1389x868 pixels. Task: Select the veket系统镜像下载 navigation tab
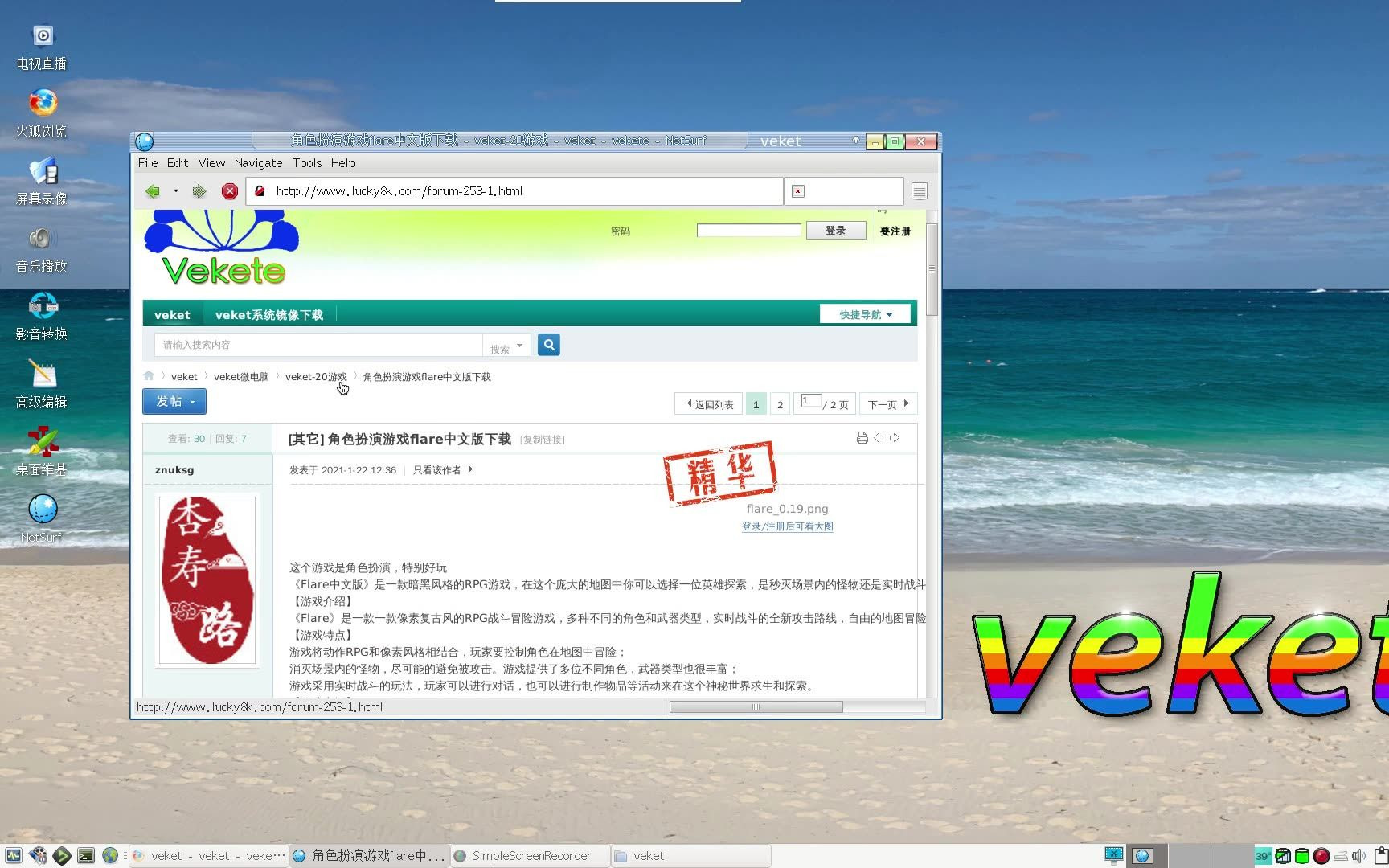coord(269,315)
